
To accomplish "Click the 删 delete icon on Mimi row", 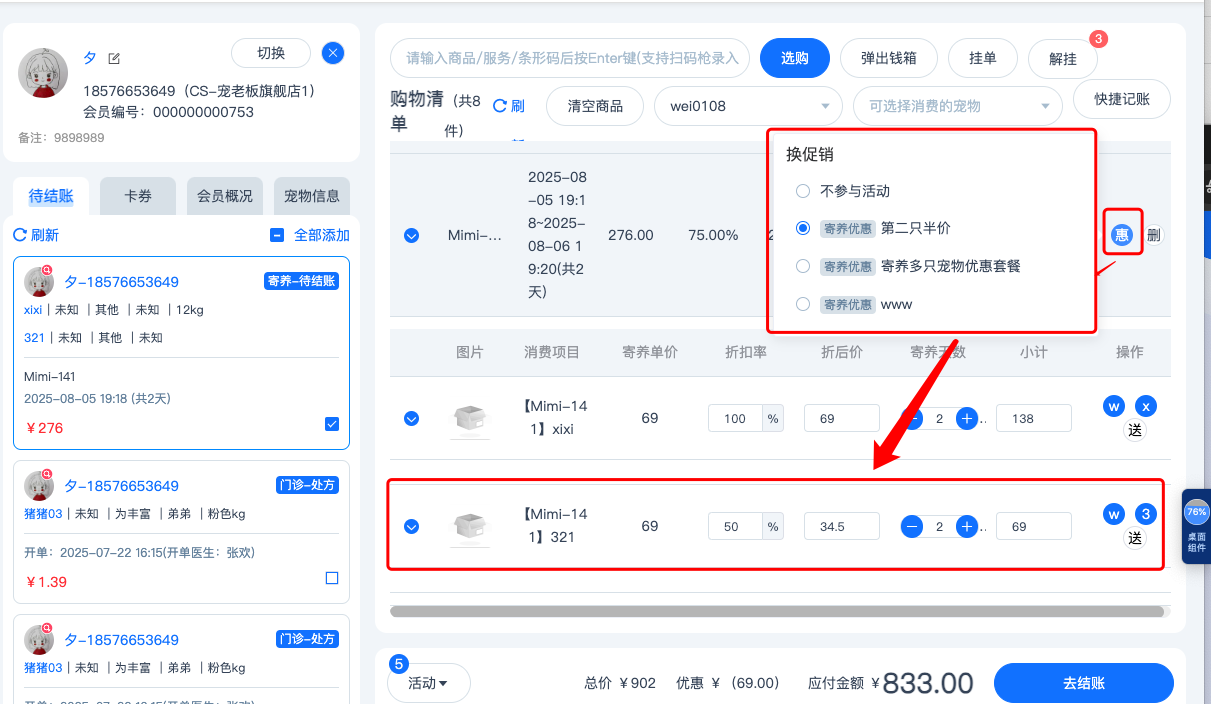I will click(x=1153, y=236).
